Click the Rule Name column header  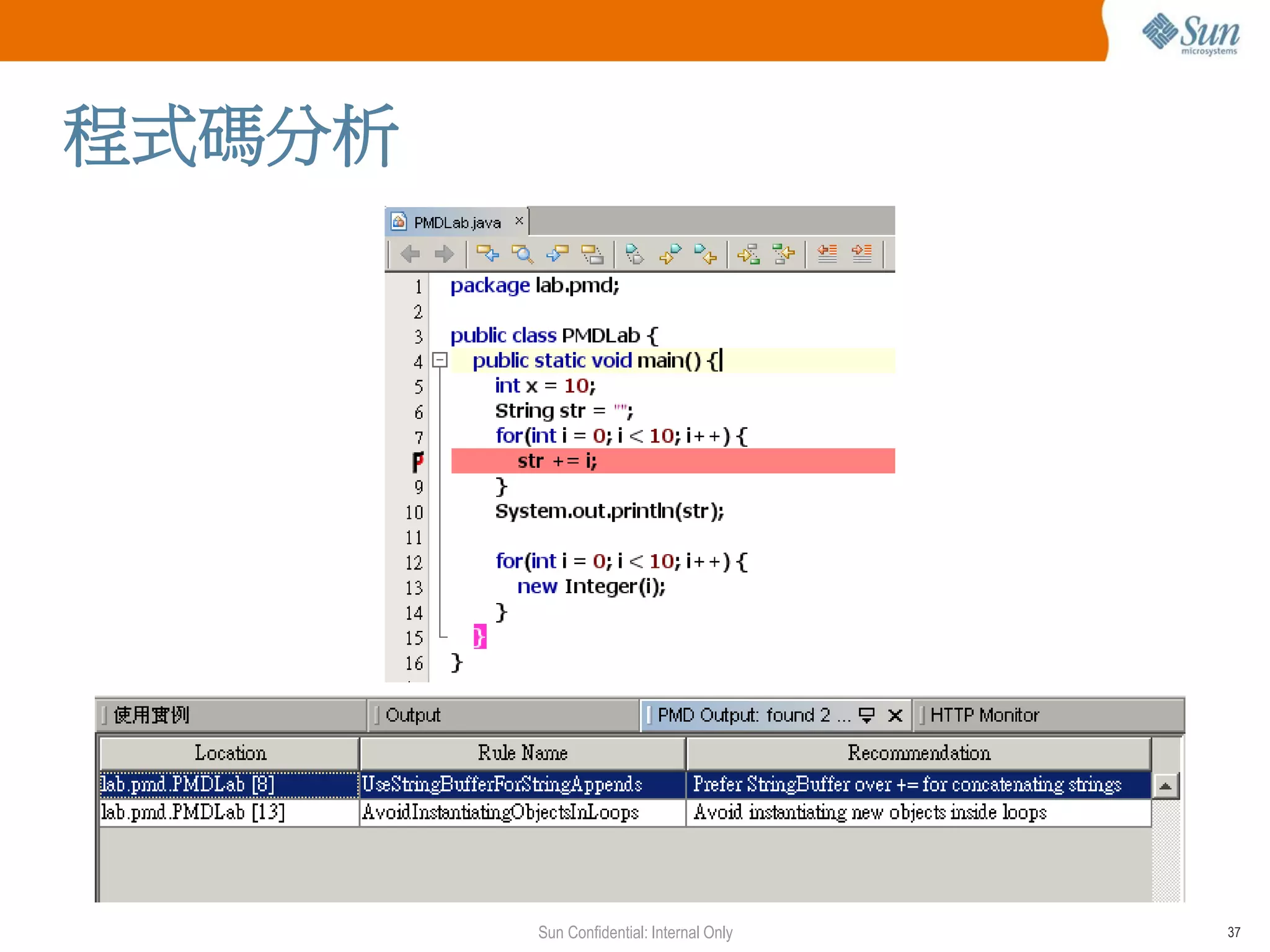click(523, 753)
